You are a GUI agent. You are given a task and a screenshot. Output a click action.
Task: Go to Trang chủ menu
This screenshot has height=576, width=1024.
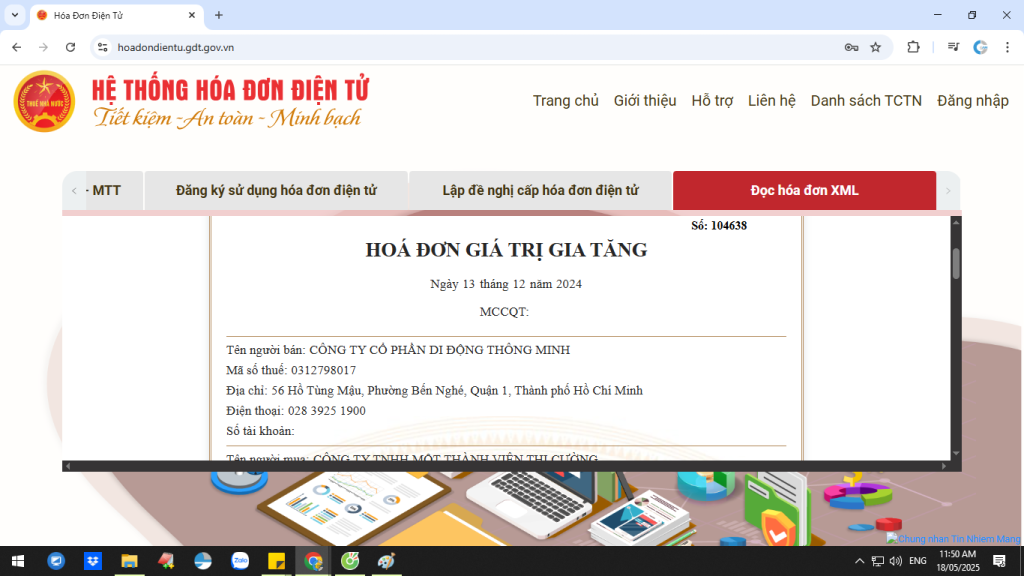point(566,101)
